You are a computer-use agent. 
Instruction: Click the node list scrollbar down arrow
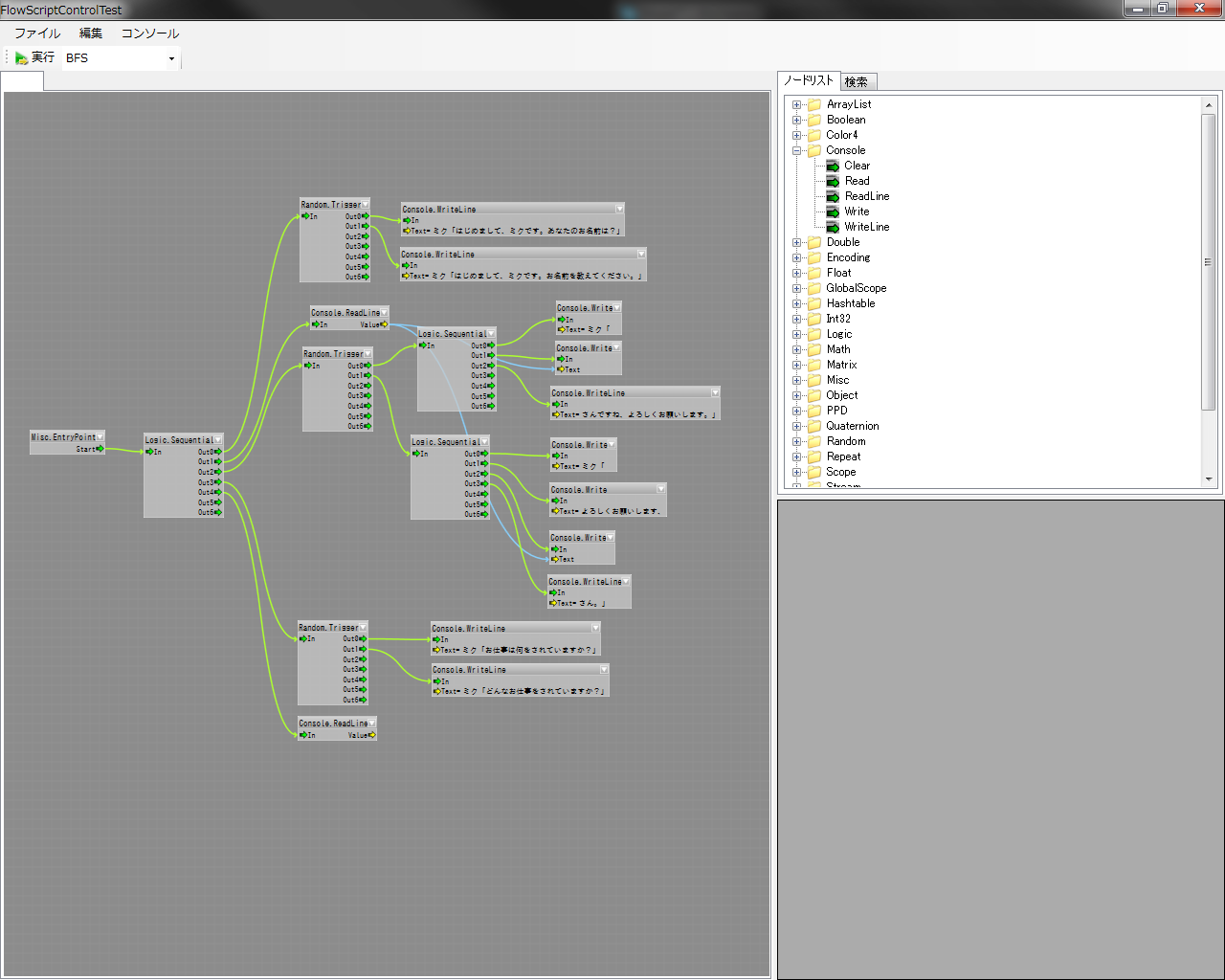1208,479
